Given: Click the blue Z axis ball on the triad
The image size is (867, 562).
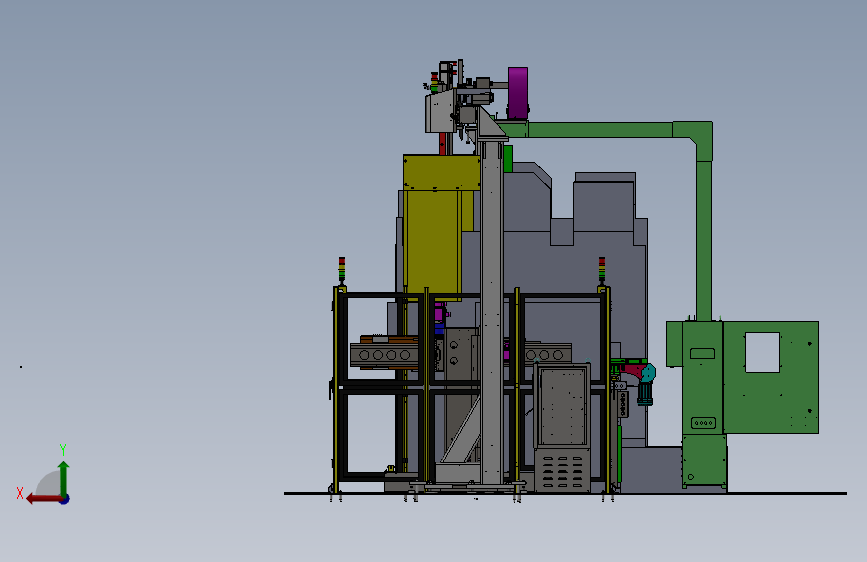Looking at the screenshot, I should click(x=65, y=499).
